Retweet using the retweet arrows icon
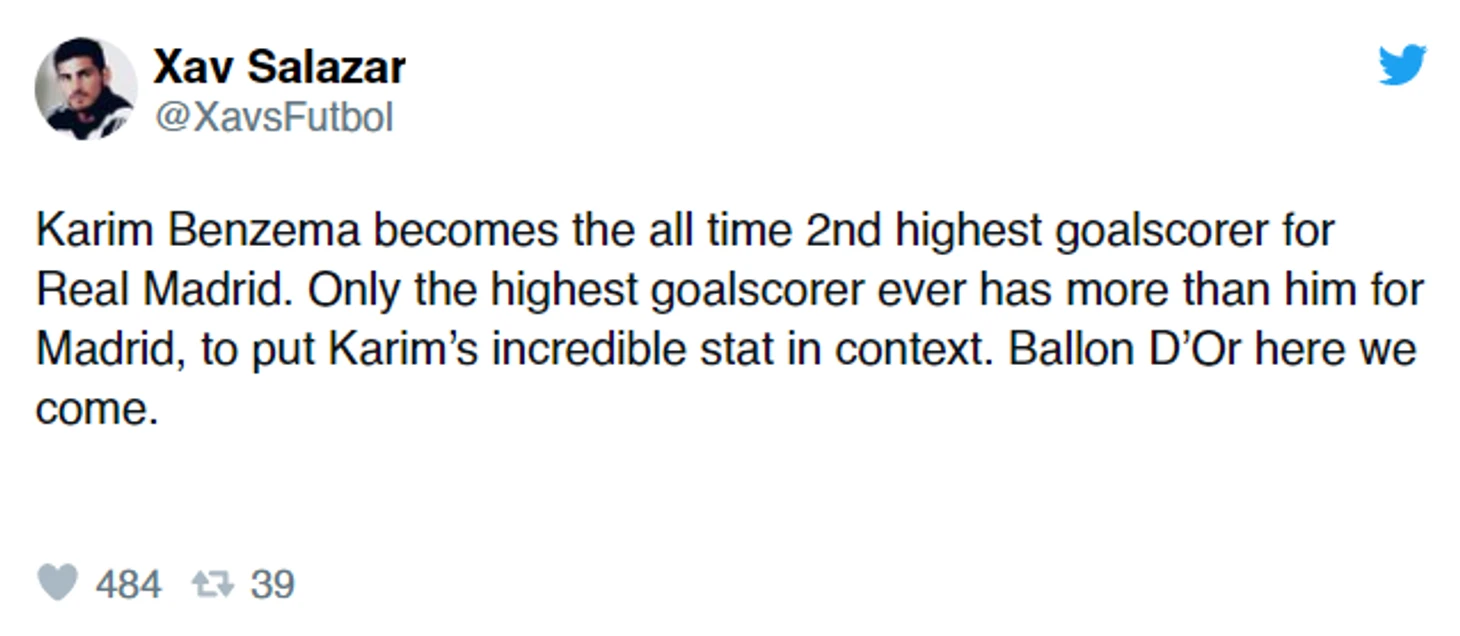Image resolution: width=1460 pixels, height=636 pixels. (x=213, y=584)
